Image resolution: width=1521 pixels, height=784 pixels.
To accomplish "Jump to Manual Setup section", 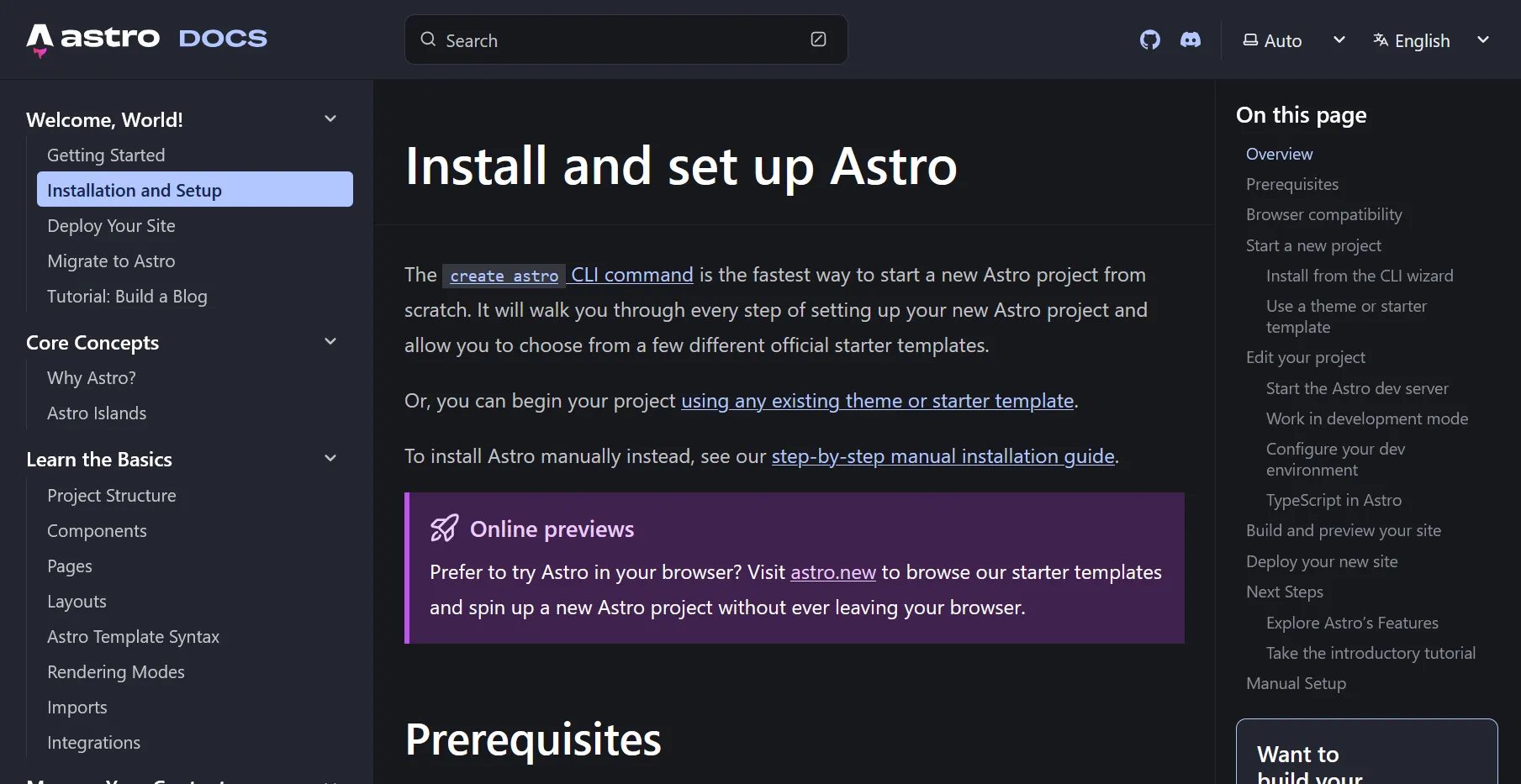I will tap(1296, 683).
